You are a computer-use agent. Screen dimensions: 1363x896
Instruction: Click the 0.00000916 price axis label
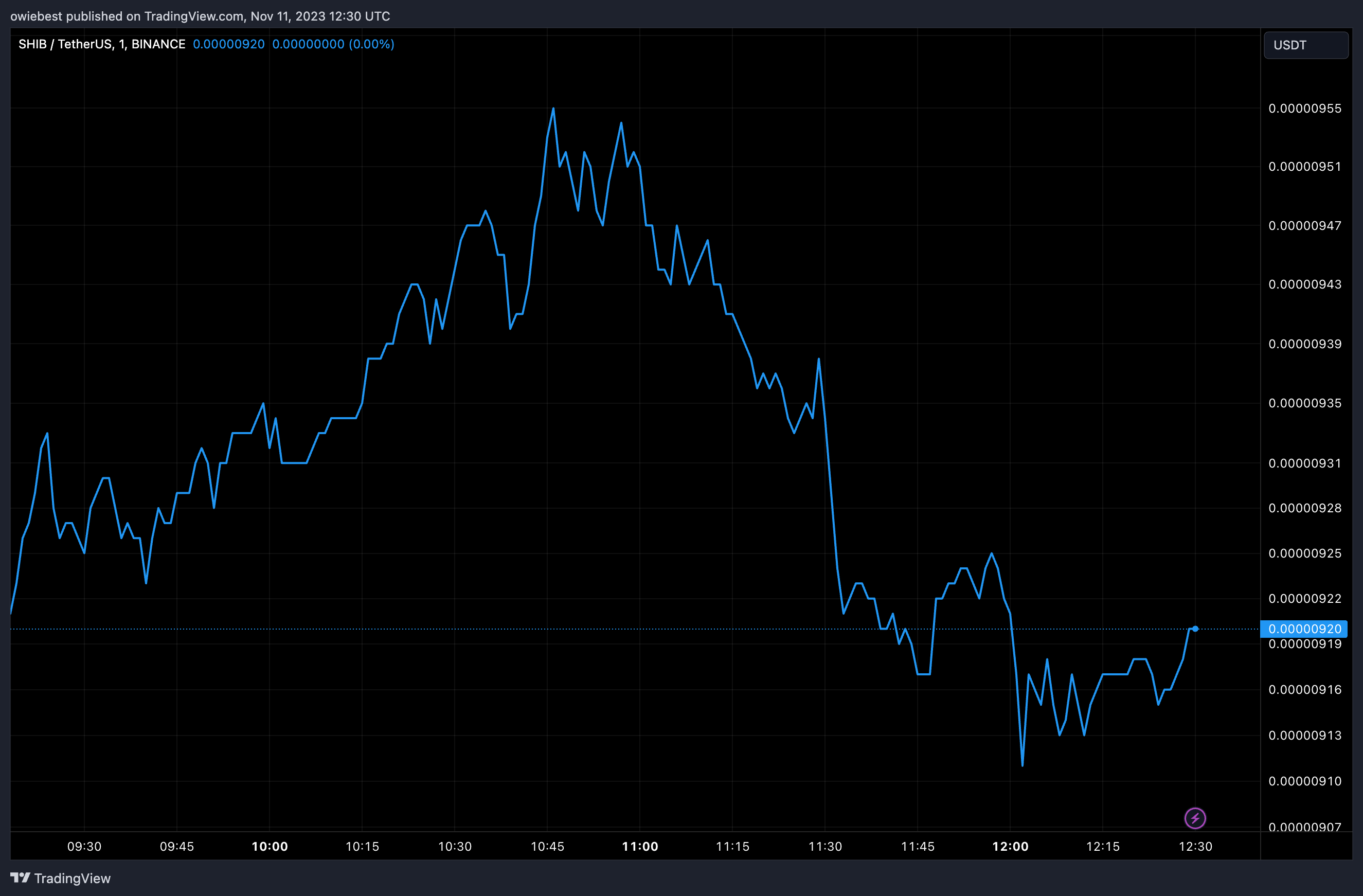pos(1304,689)
